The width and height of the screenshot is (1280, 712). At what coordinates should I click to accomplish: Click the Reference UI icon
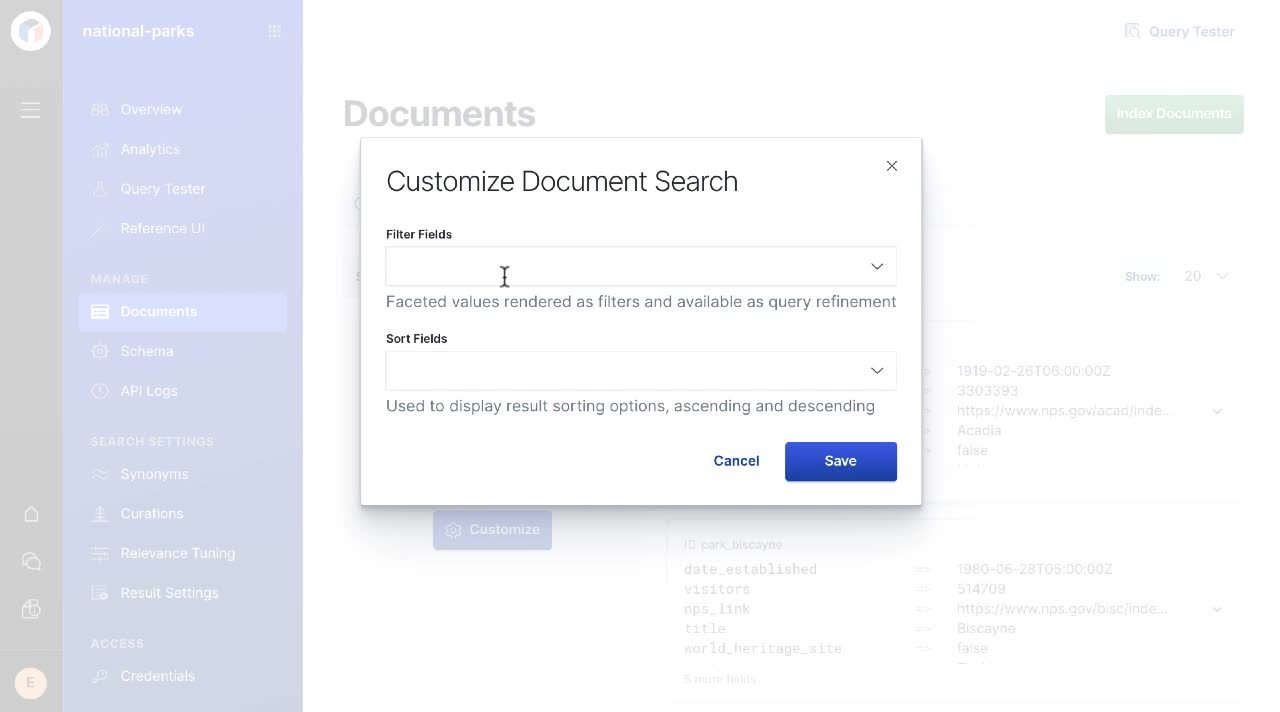[x=99, y=229]
